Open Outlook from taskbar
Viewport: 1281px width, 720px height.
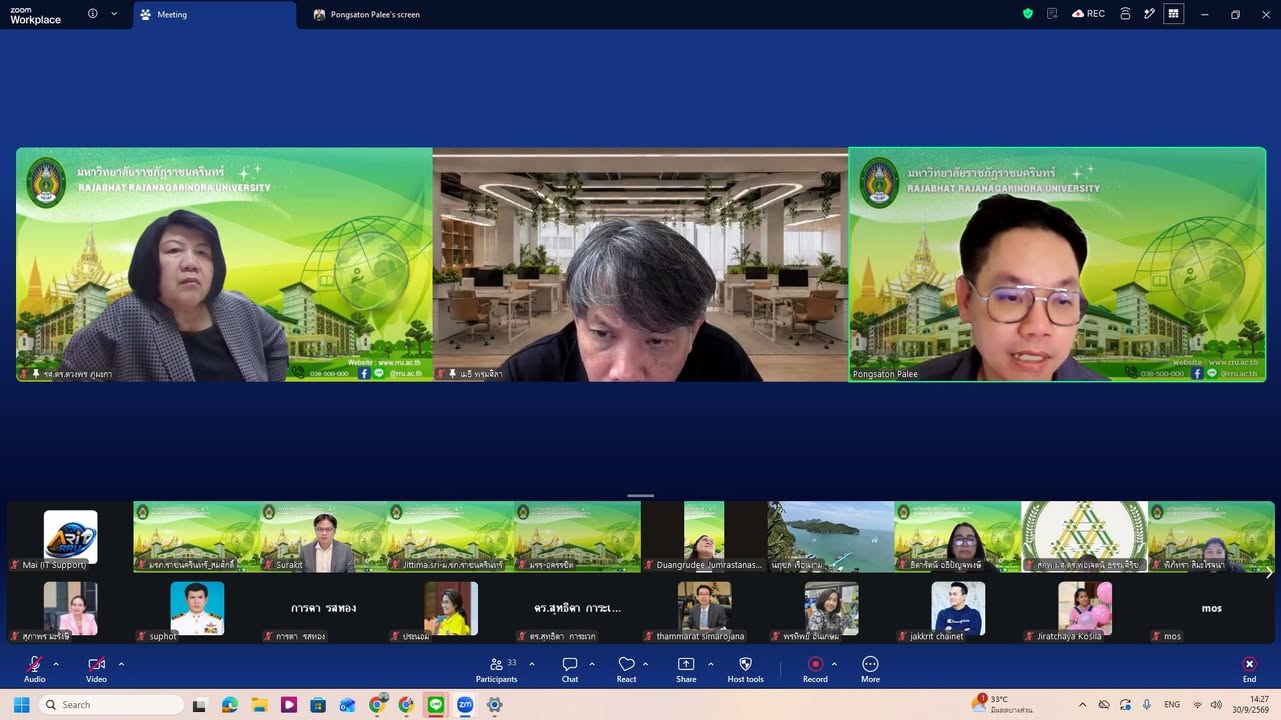click(347, 705)
